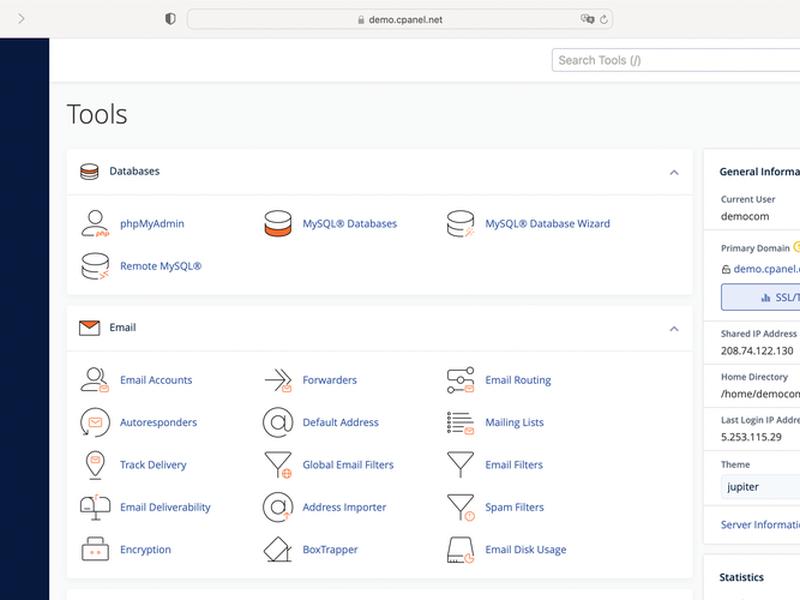Image resolution: width=800 pixels, height=600 pixels.
Task: Open the Forwarders link
Action: (330, 380)
